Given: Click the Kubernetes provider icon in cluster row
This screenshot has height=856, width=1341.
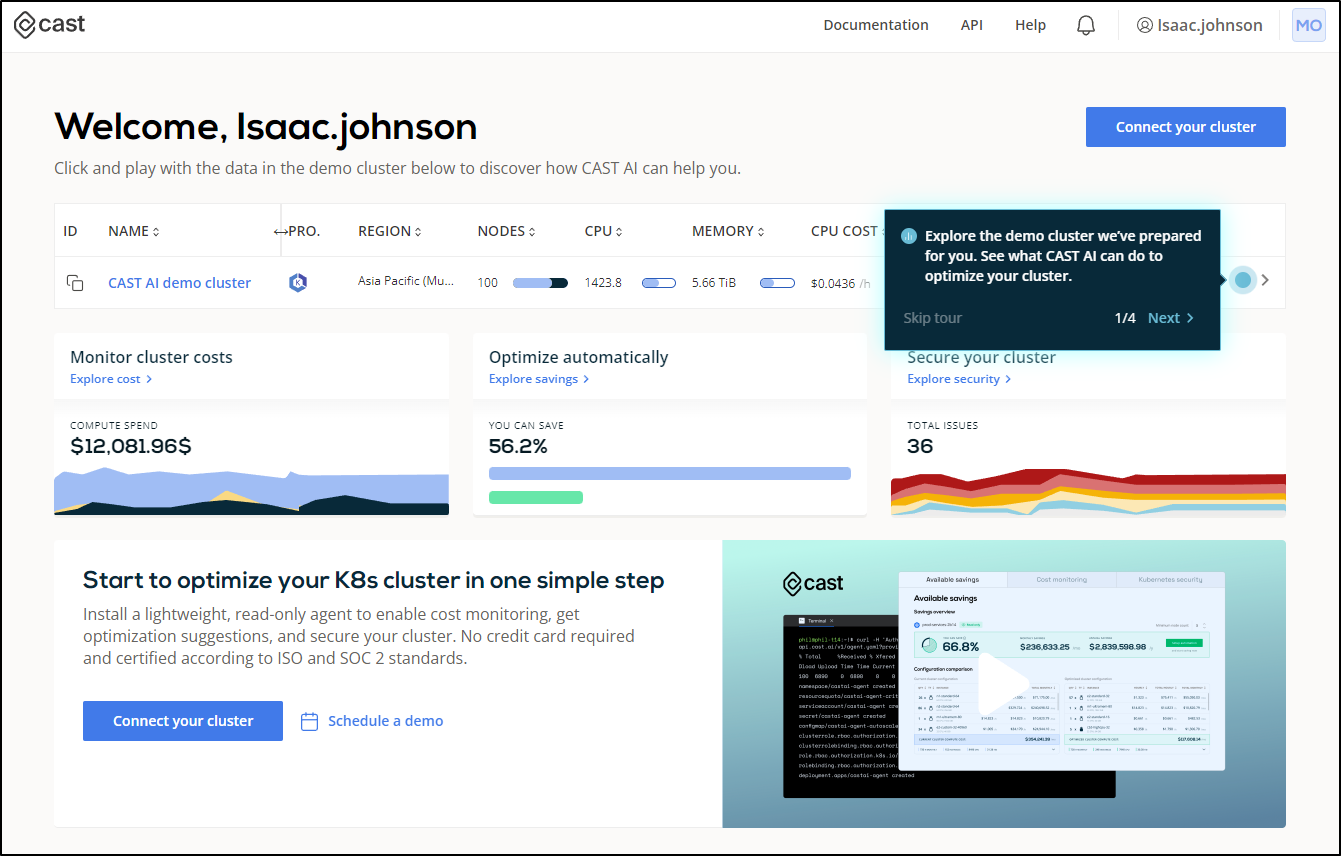Looking at the screenshot, I should pyautogui.click(x=298, y=283).
